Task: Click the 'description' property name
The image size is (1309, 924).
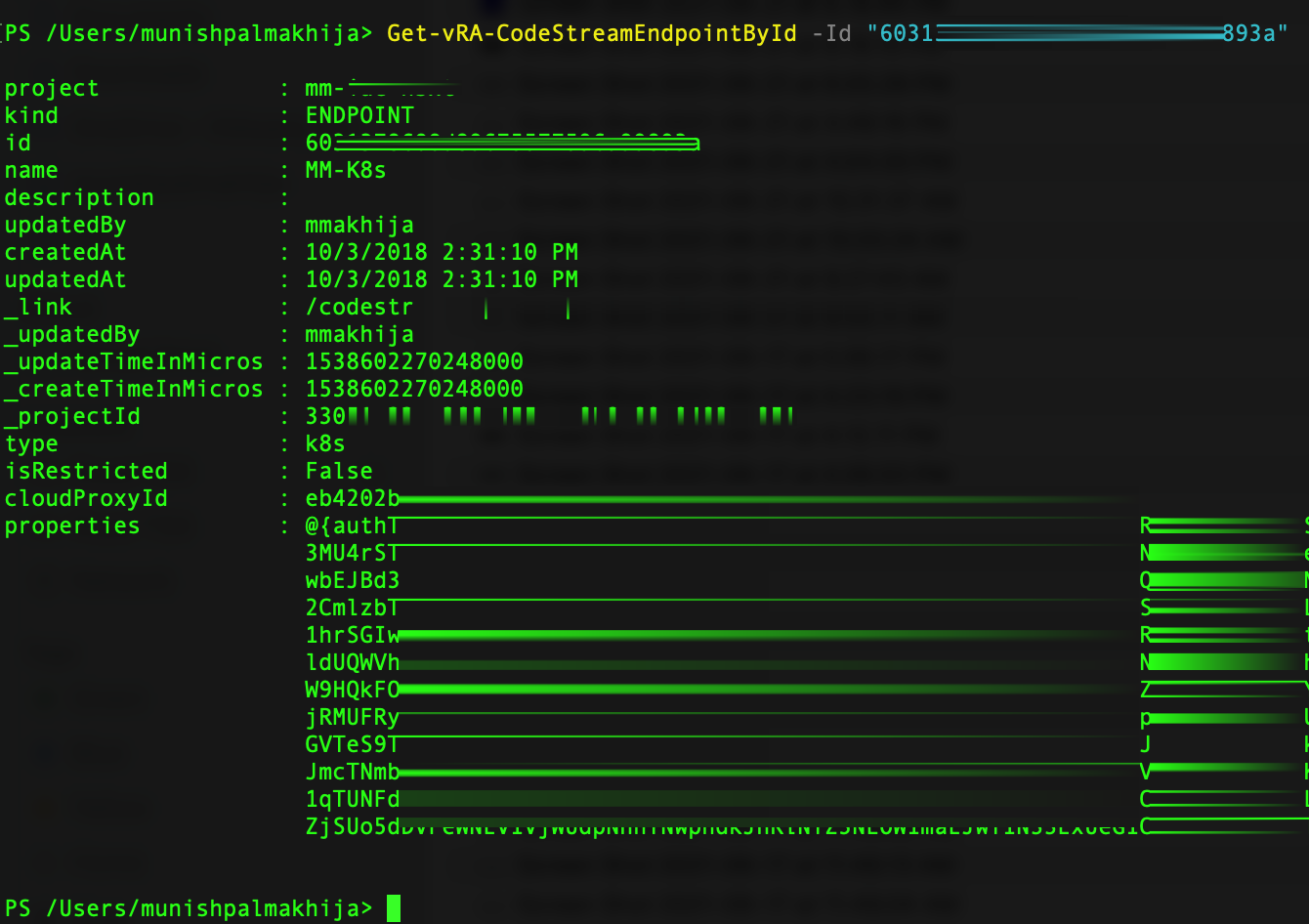Action: pos(79,198)
